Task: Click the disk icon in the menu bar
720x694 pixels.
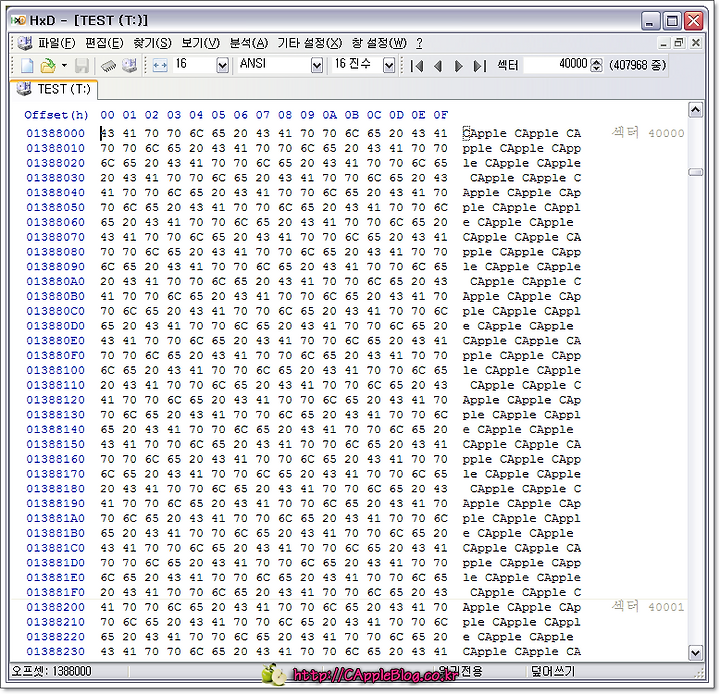Action: (24, 43)
